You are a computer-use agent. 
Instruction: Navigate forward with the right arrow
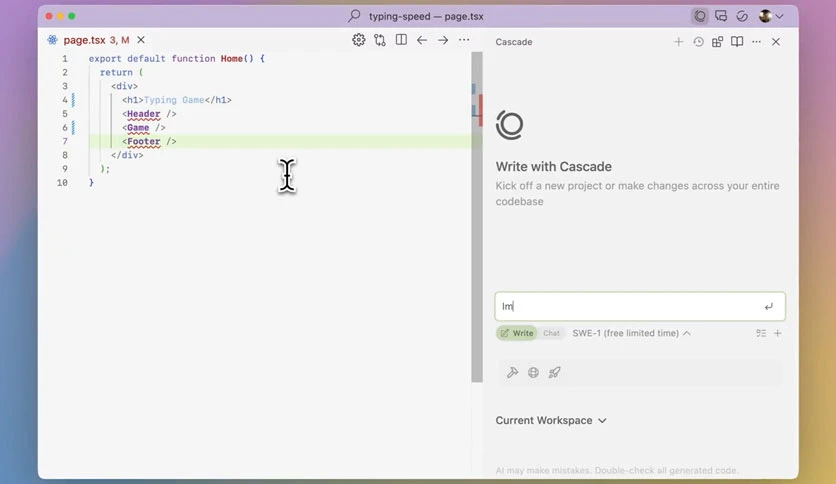(443, 40)
